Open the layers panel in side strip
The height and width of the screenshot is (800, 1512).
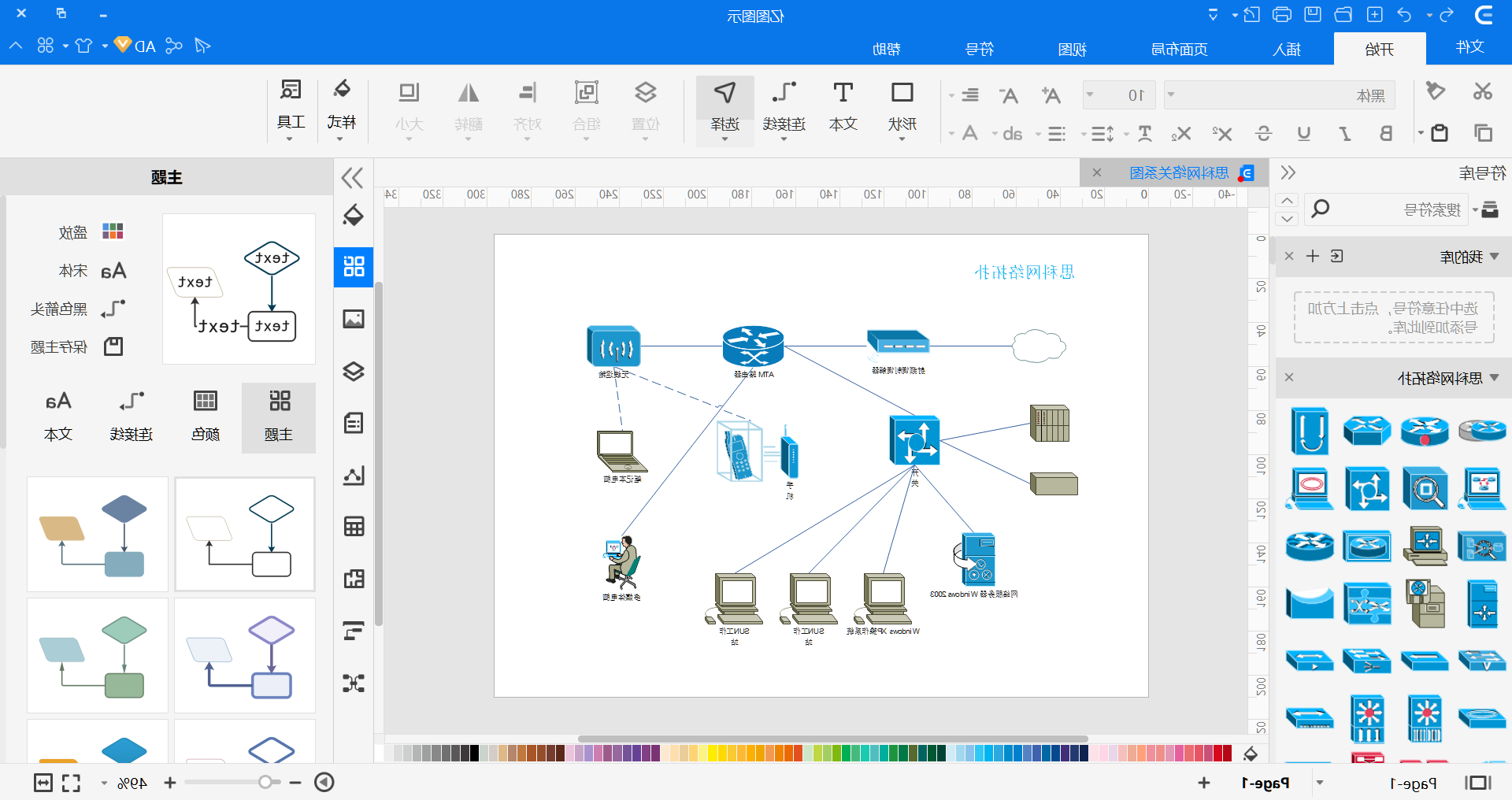coord(354,371)
